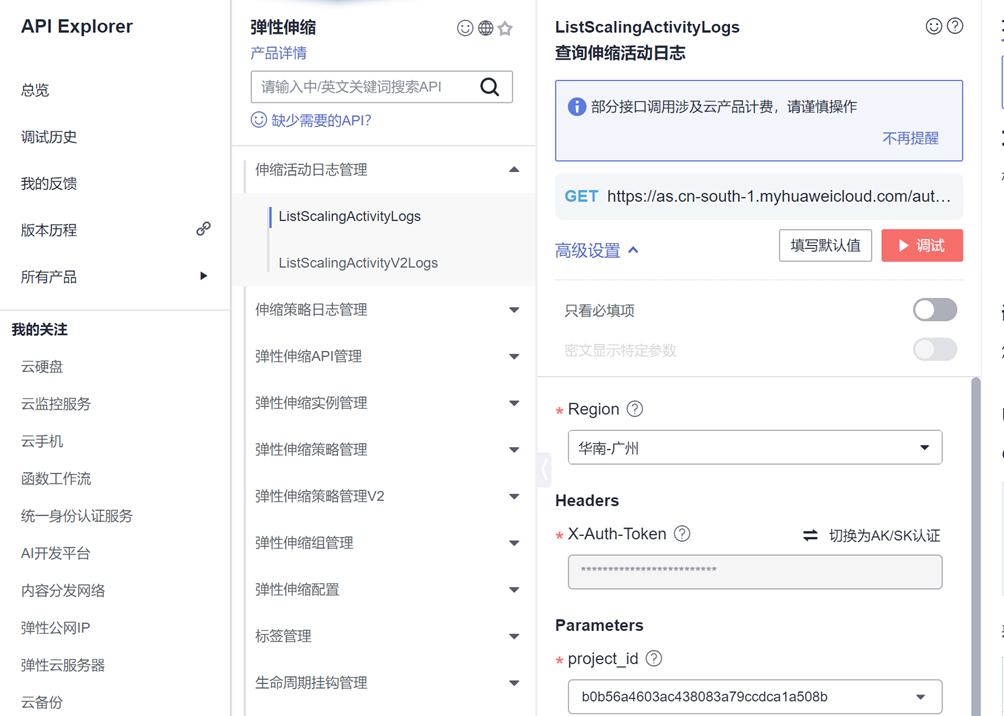Open 调试历史 in the sidebar
The height and width of the screenshot is (716, 1004).
[49, 136]
